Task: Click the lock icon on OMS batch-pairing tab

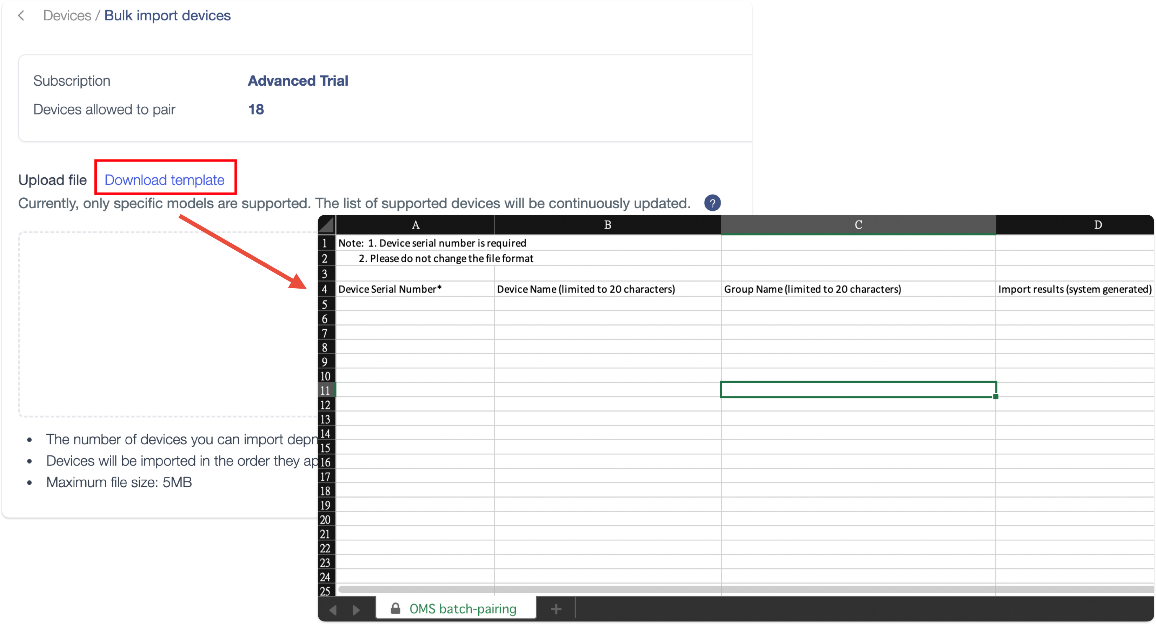Action: [x=396, y=609]
